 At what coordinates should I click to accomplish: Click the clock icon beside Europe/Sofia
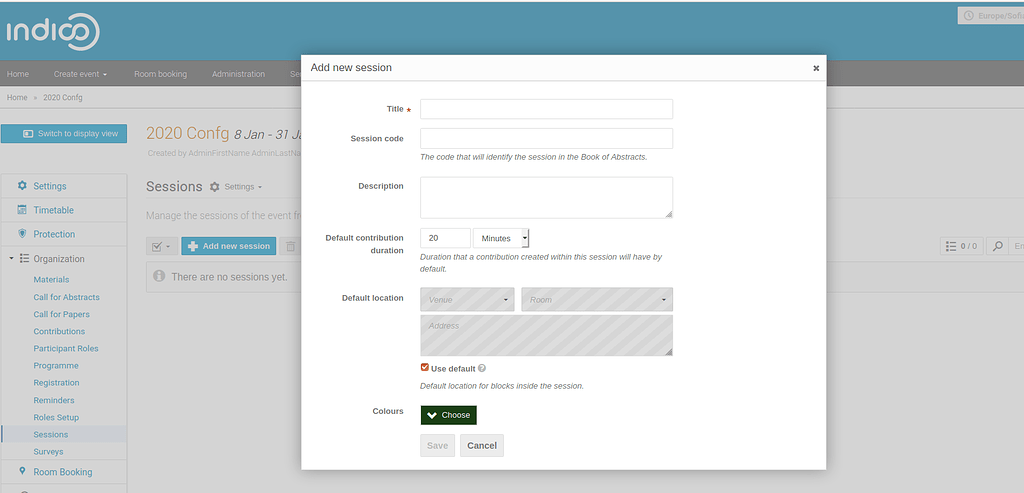968,16
